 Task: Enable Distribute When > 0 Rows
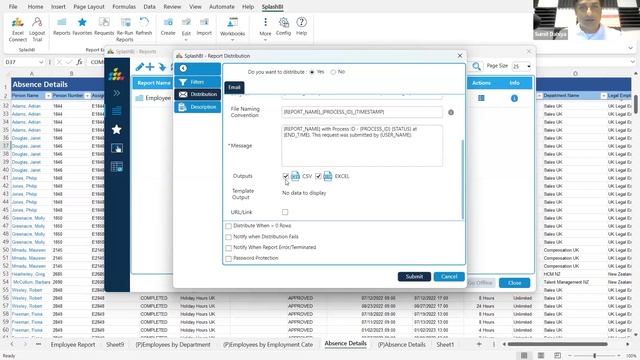(x=229, y=226)
